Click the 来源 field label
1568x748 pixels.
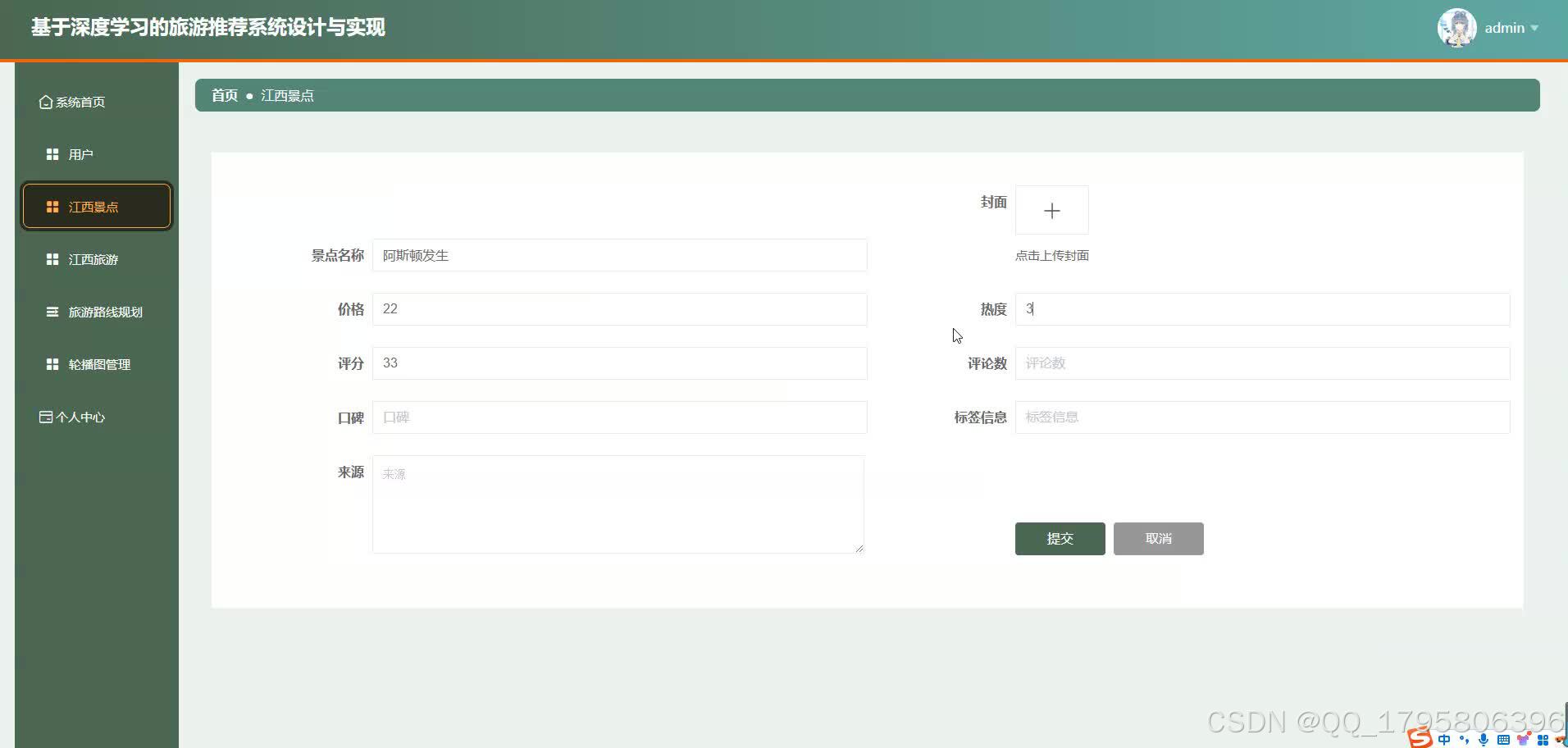pos(350,472)
